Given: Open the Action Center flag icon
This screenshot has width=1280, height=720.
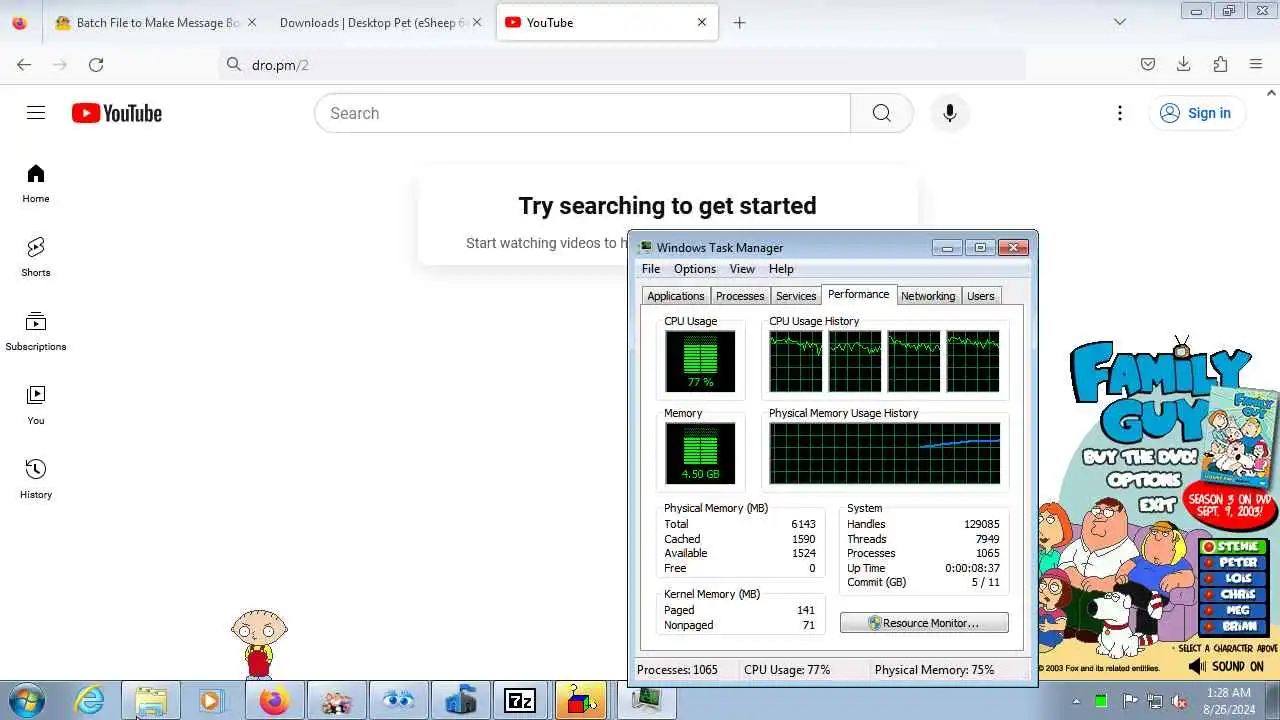Looking at the screenshot, I should point(1129,701).
